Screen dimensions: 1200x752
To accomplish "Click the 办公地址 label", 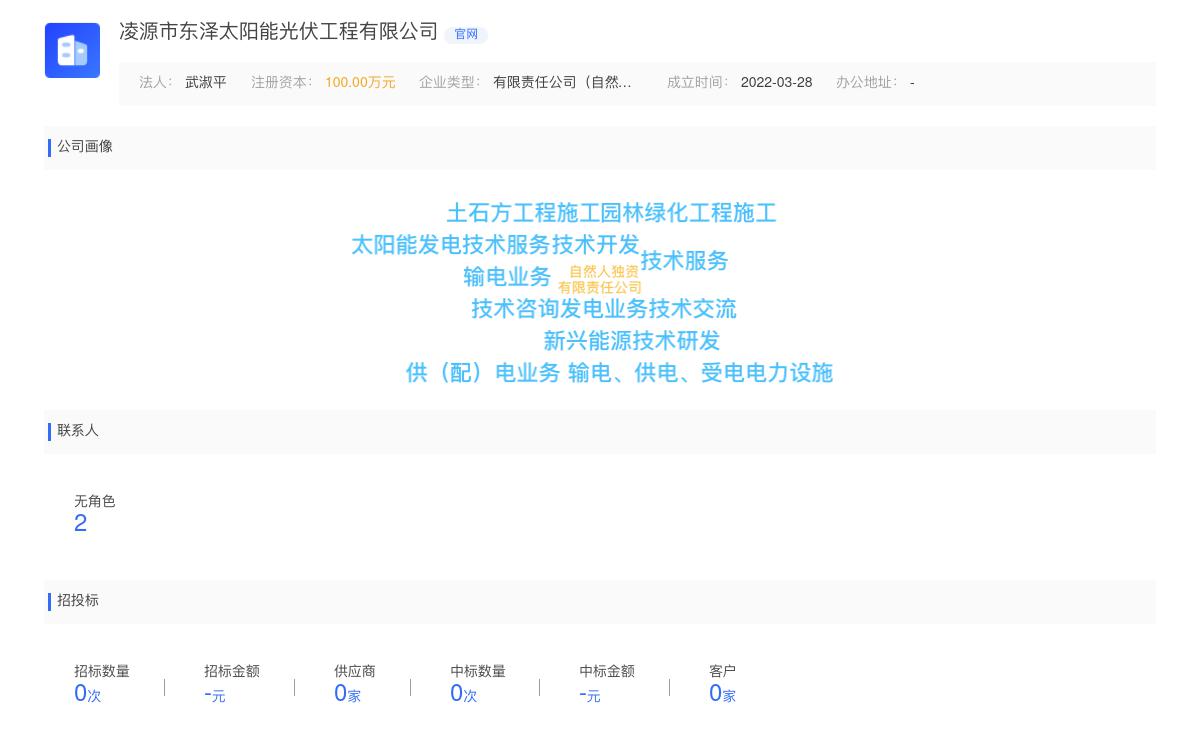I will [866, 83].
